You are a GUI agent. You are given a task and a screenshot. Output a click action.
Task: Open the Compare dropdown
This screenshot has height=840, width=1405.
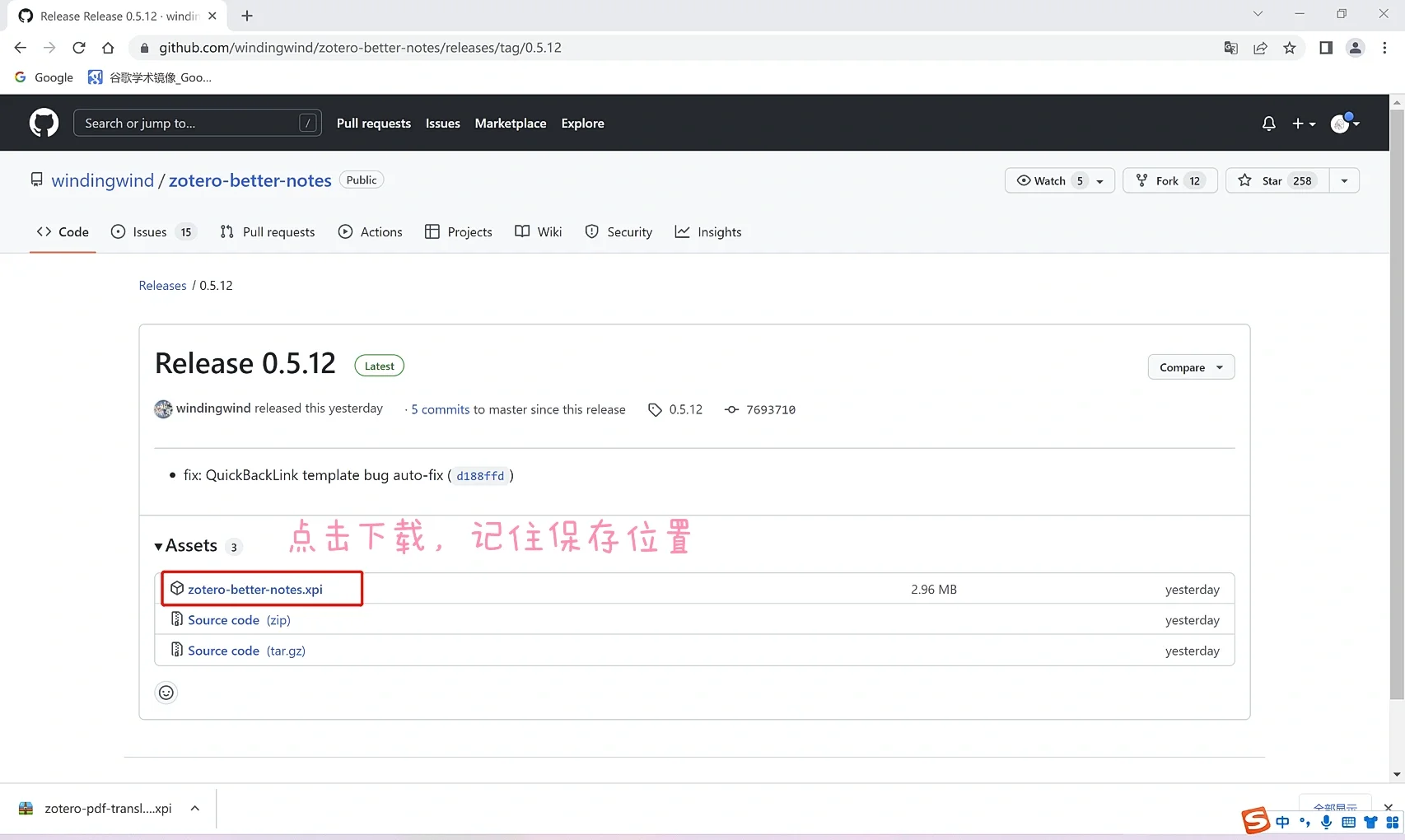(1189, 366)
